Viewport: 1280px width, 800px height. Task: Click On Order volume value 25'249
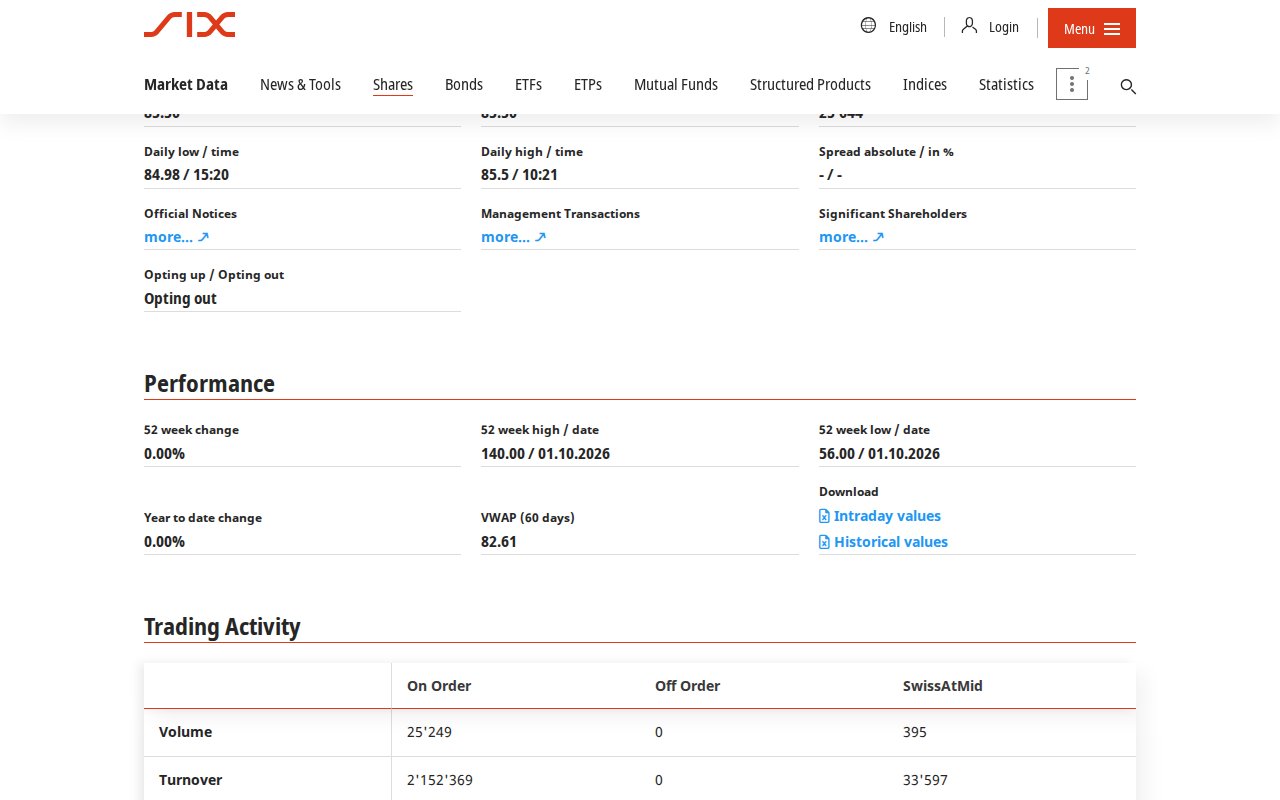[x=429, y=732]
